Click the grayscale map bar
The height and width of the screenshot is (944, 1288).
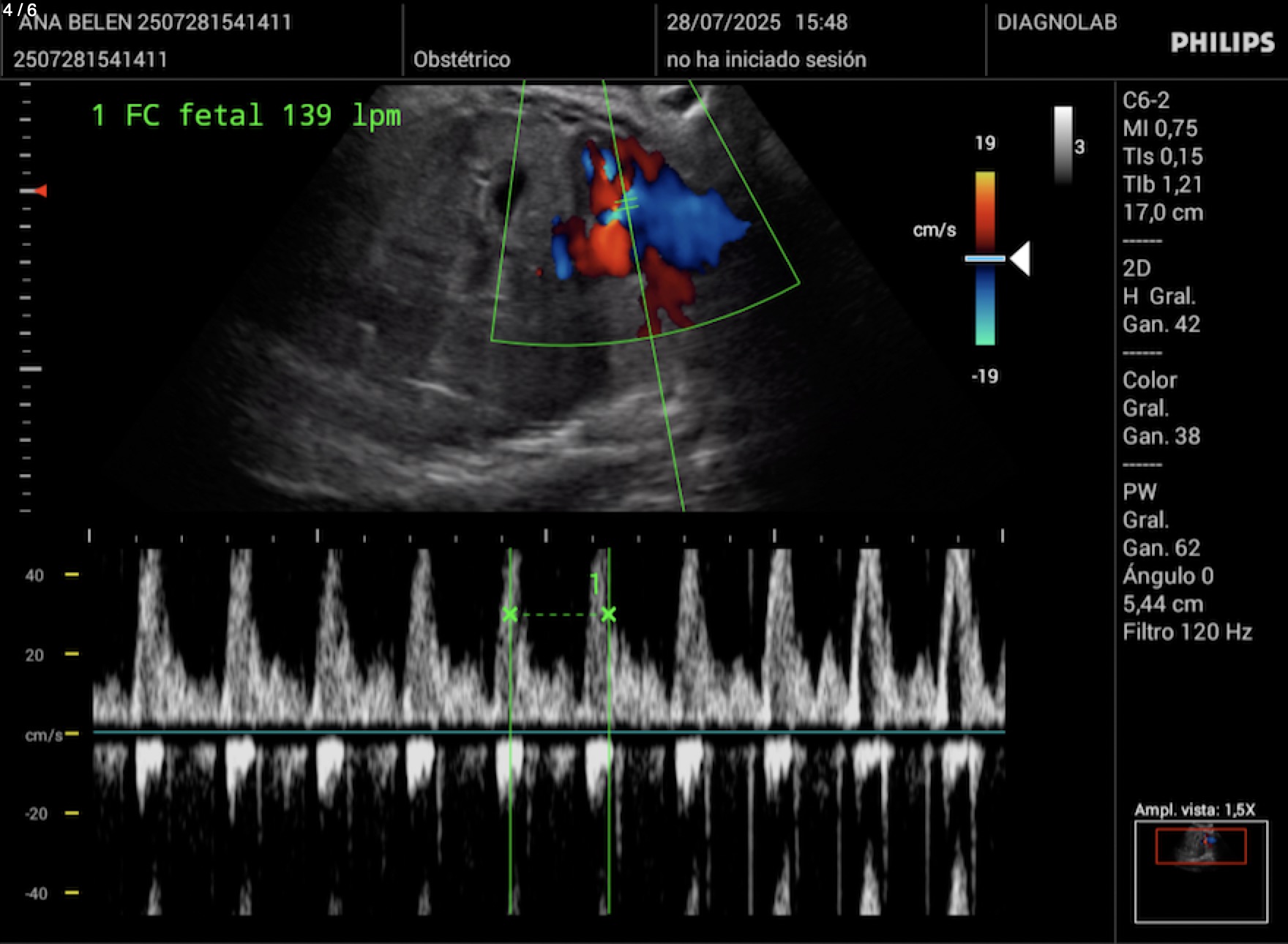click(x=1063, y=144)
